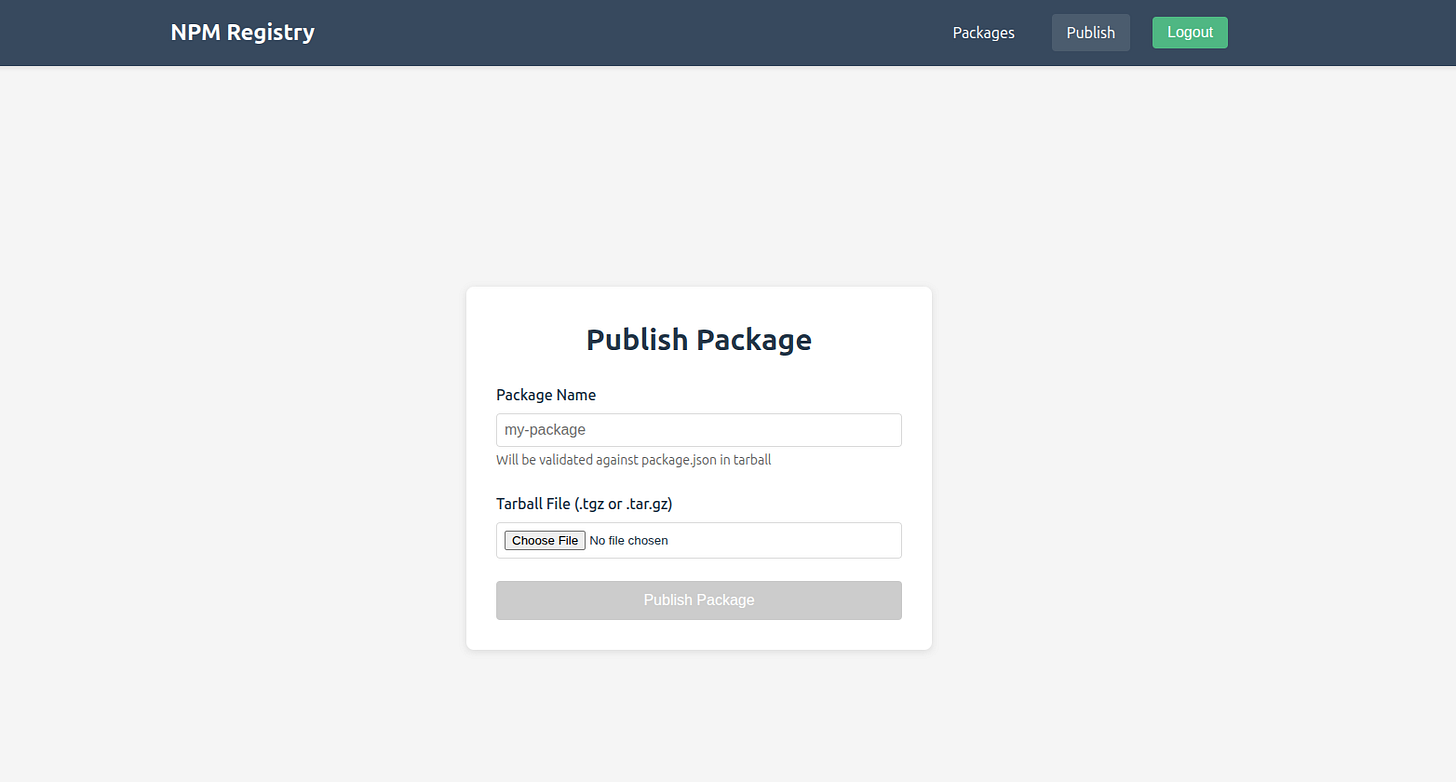Click the 'Publish Package' heading

coord(699,339)
